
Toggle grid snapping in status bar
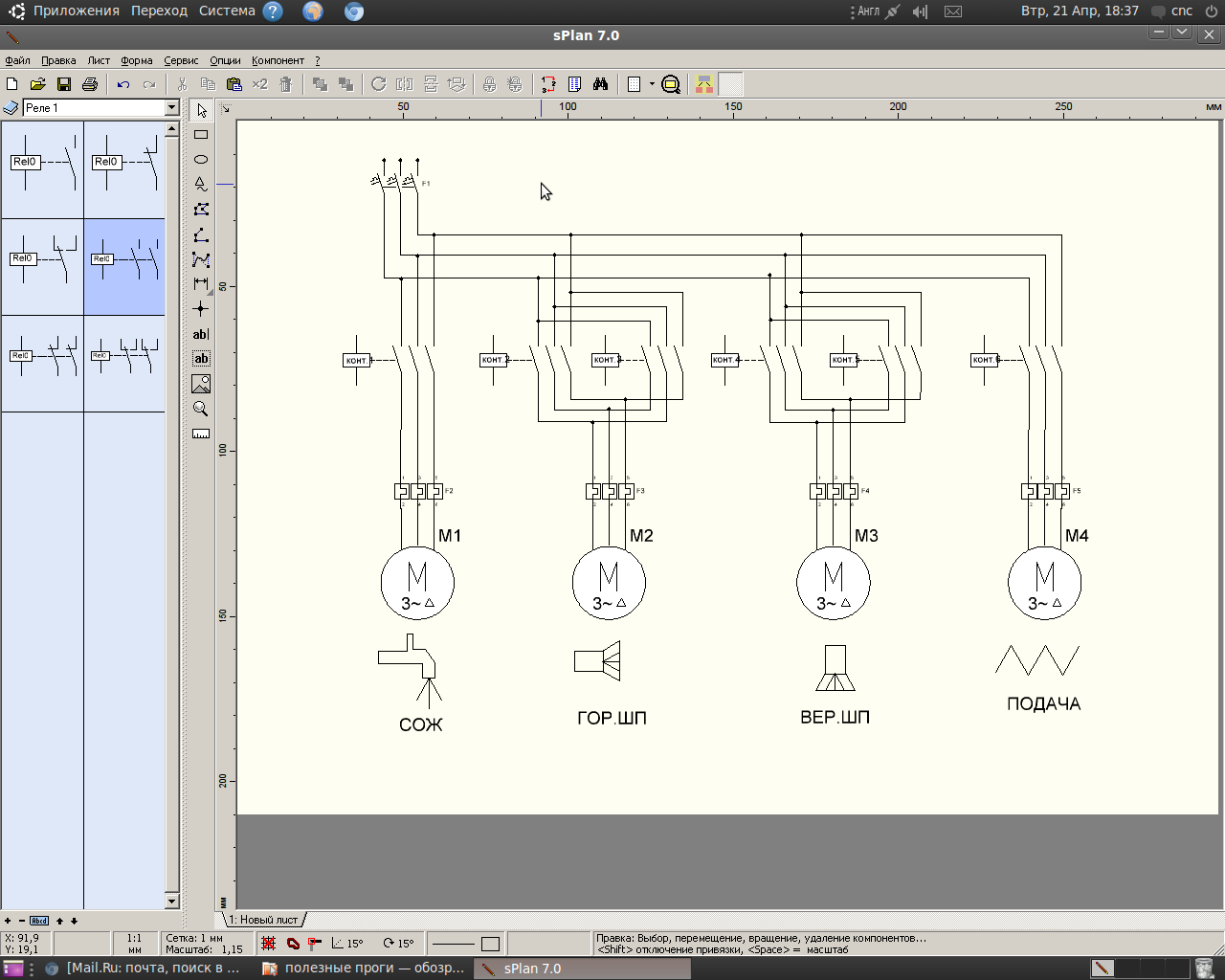pos(269,944)
